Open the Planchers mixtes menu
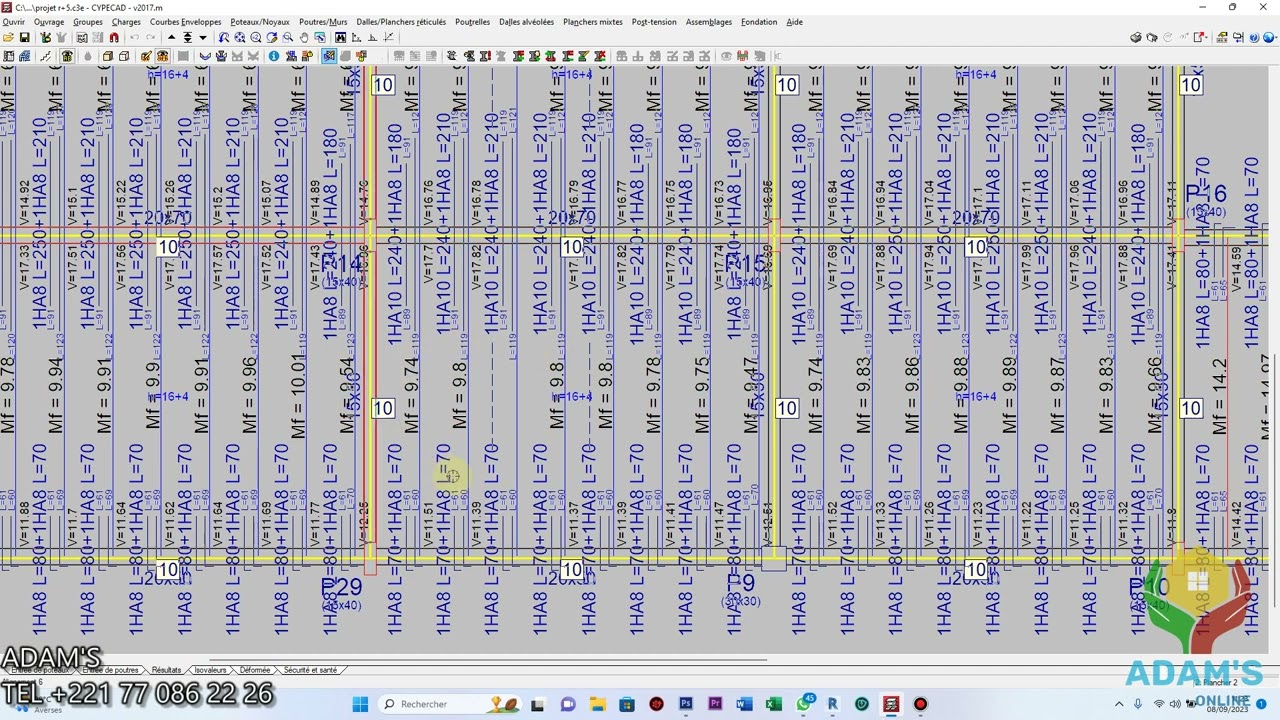 [x=593, y=22]
